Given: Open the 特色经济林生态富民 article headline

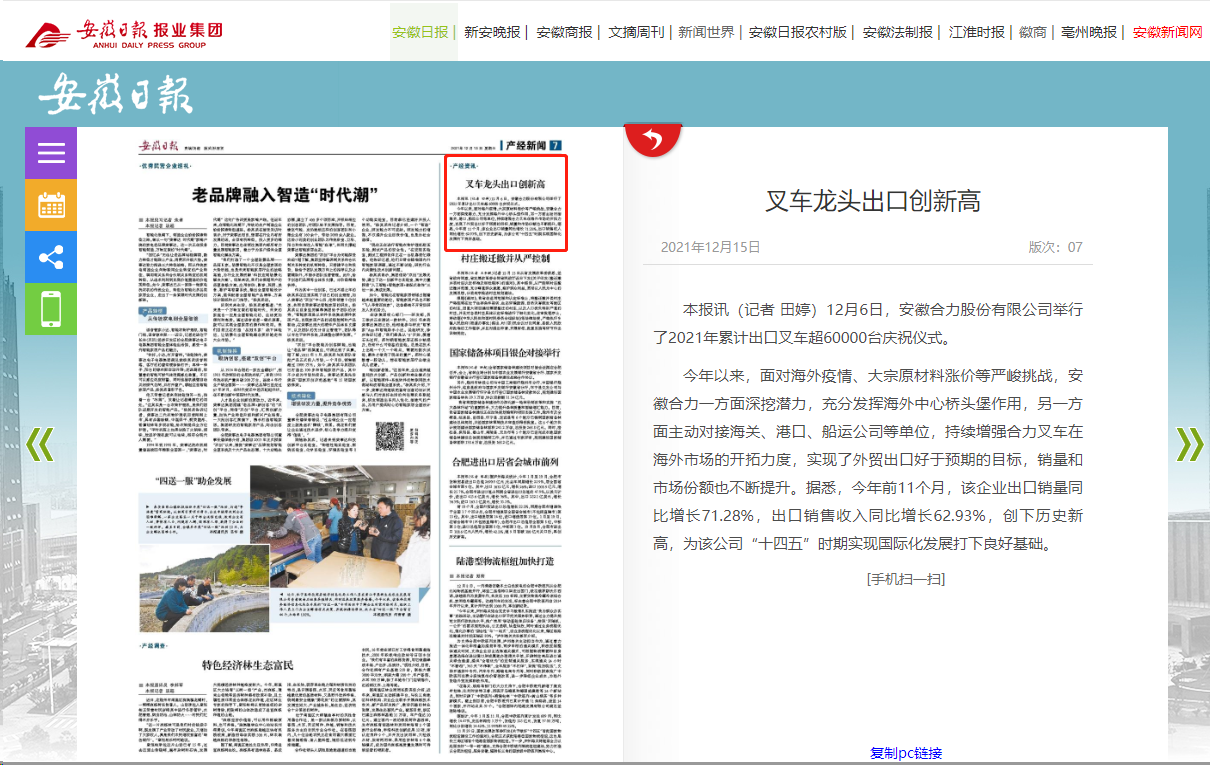Looking at the screenshot, I should coord(246,664).
